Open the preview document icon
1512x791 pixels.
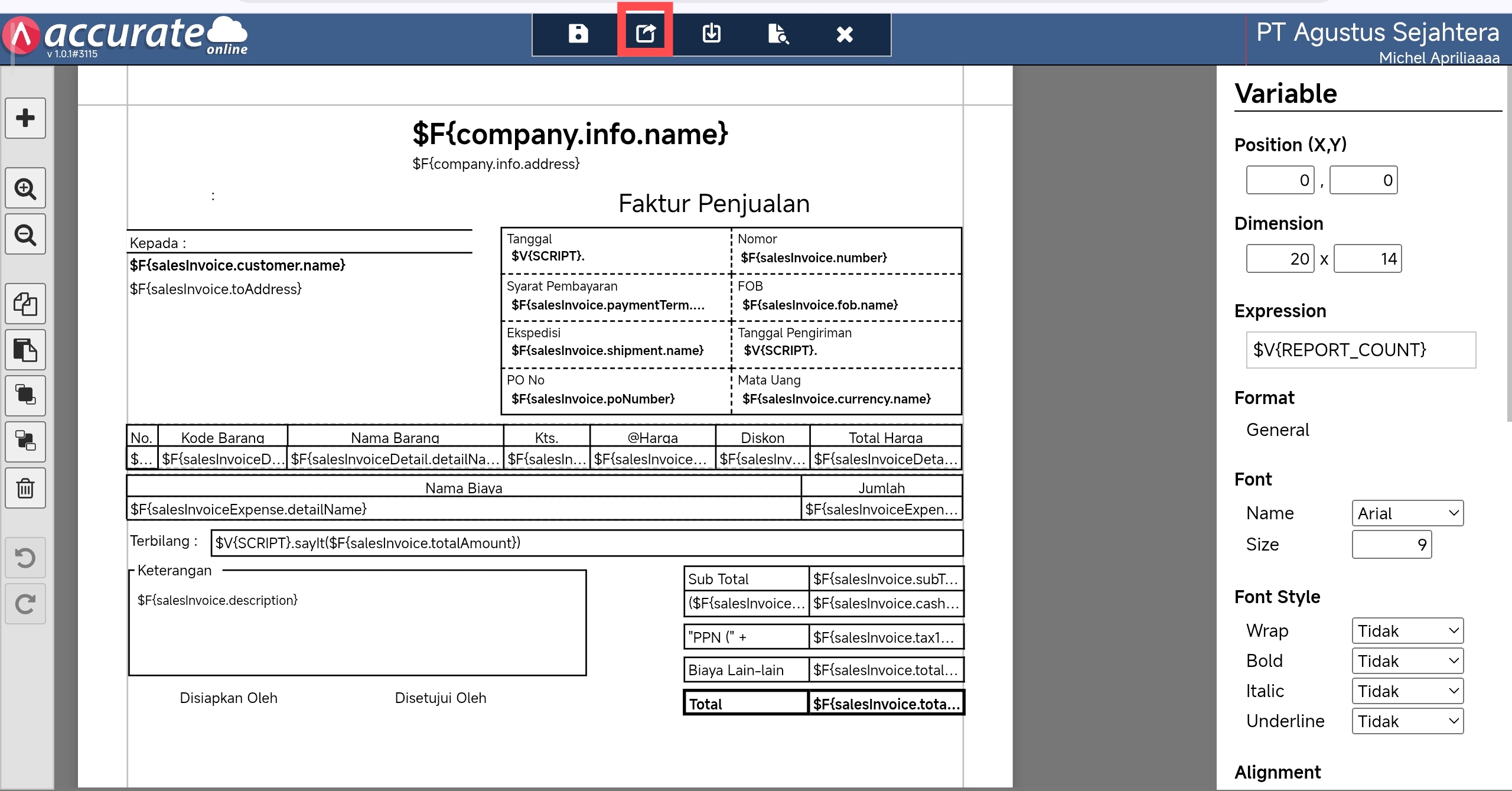(778, 34)
